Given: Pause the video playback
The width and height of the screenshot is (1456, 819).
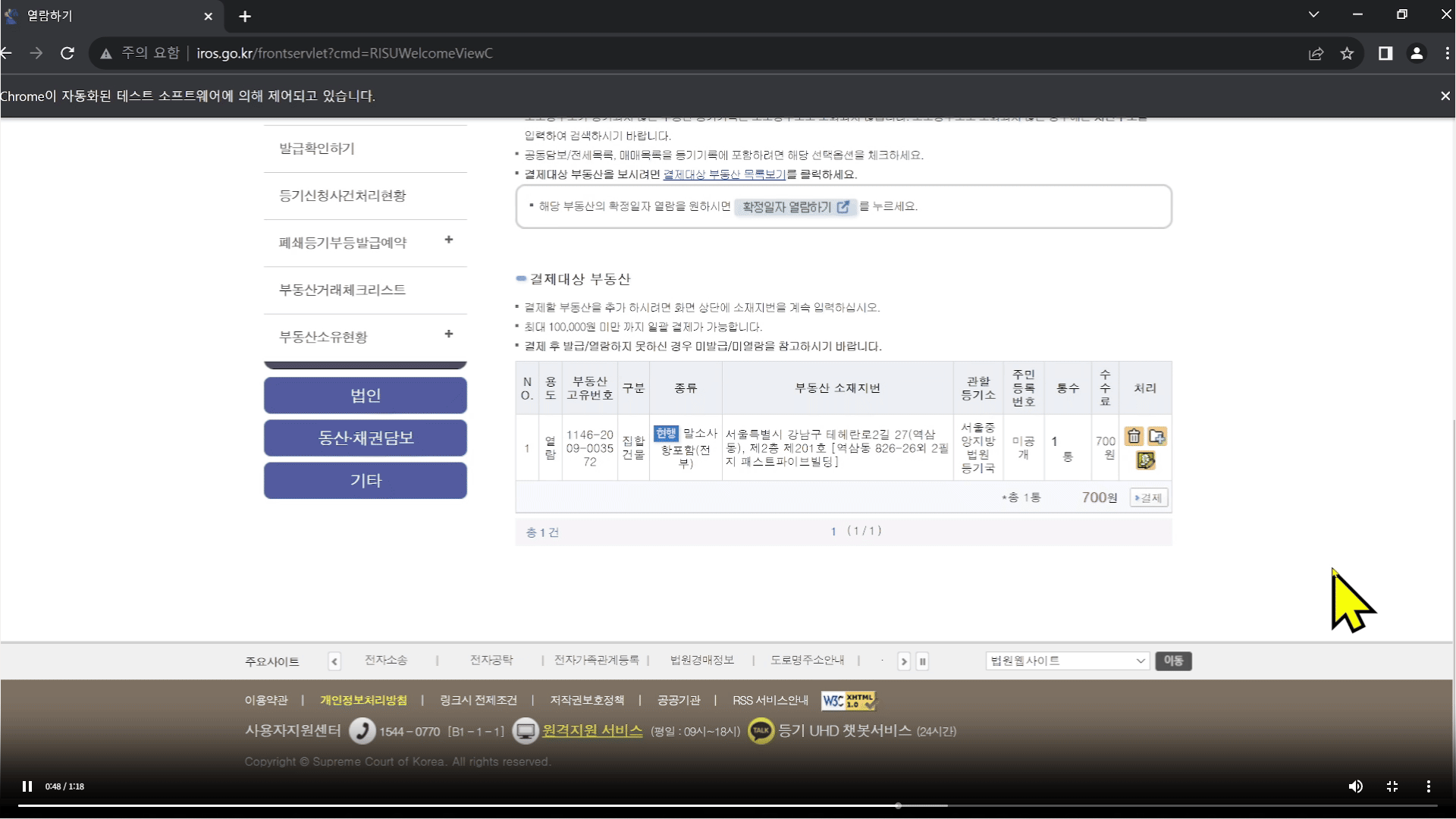Looking at the screenshot, I should [x=27, y=786].
